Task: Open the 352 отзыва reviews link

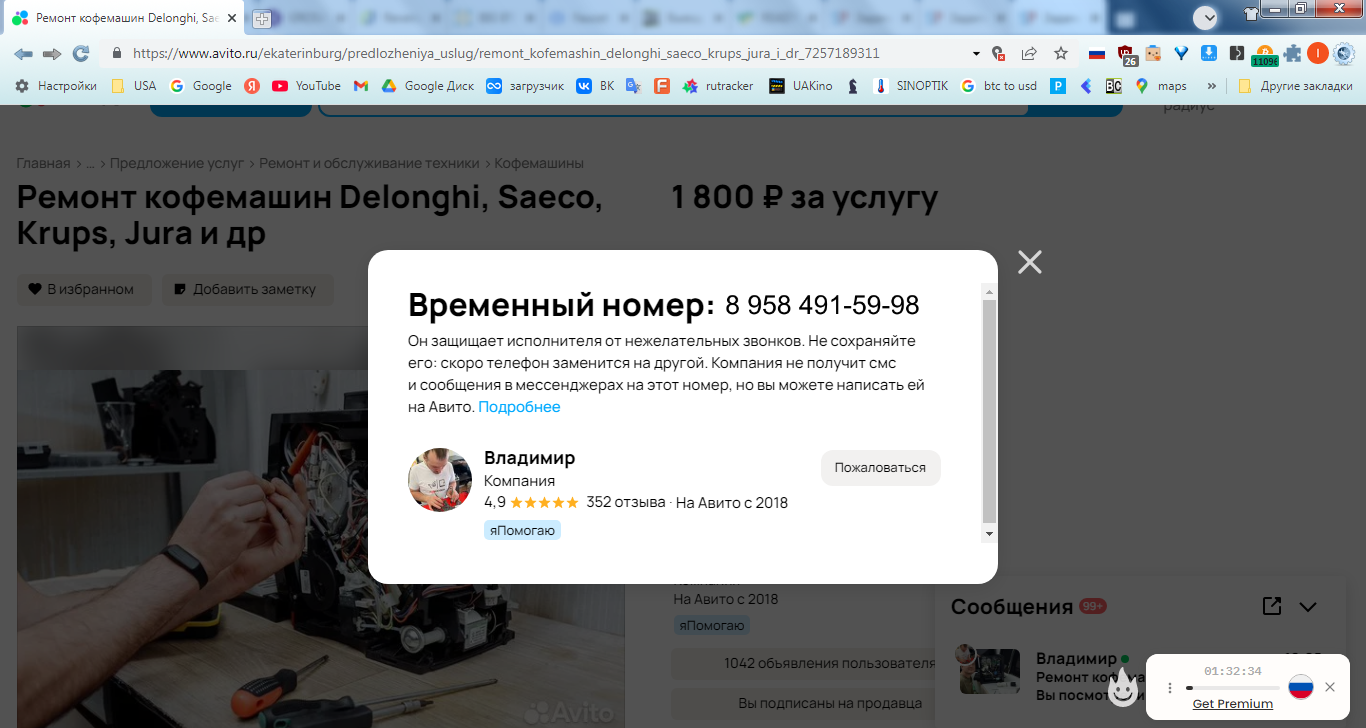Action: (625, 502)
